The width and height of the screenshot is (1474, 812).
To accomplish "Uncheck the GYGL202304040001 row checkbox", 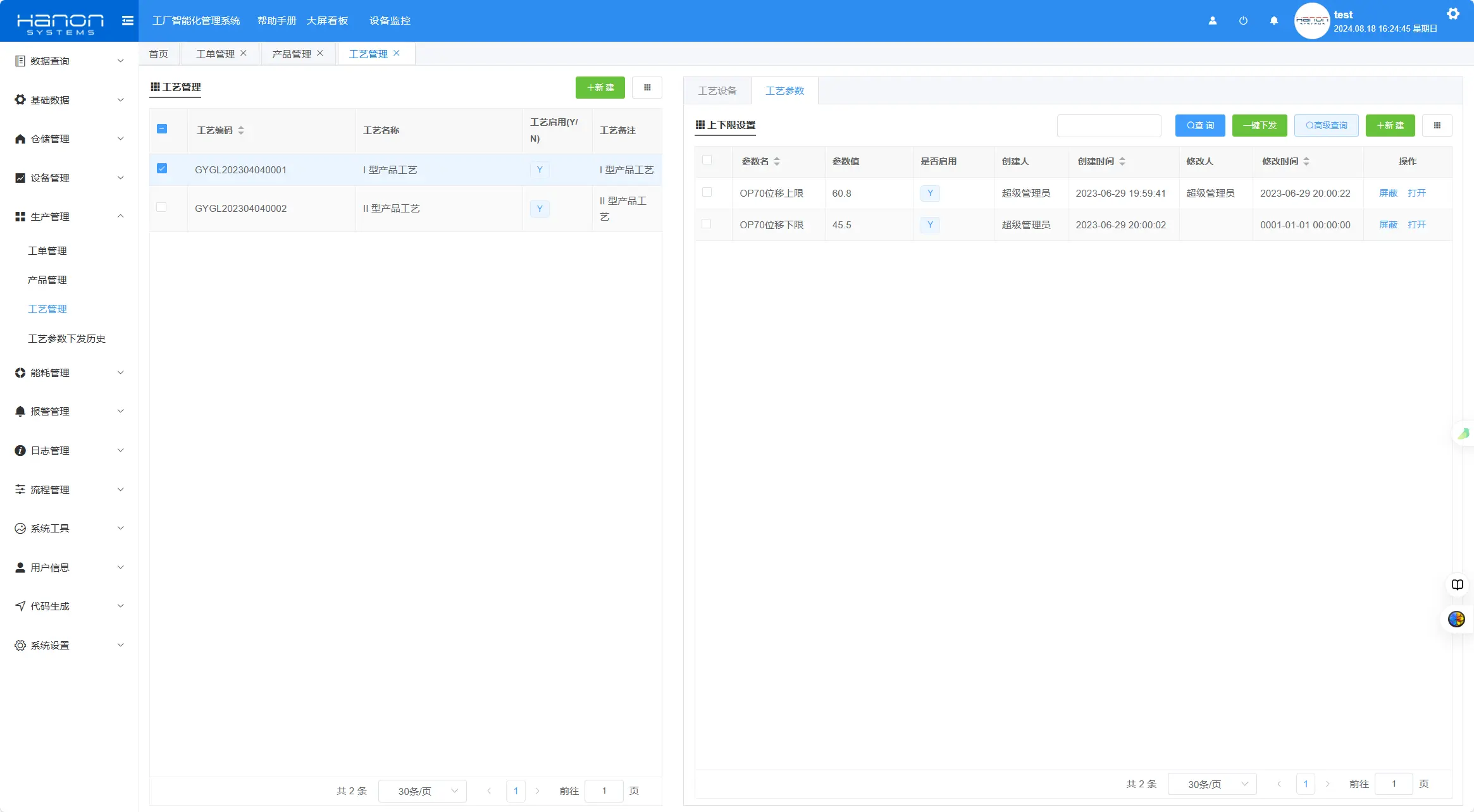I will pyautogui.click(x=162, y=168).
